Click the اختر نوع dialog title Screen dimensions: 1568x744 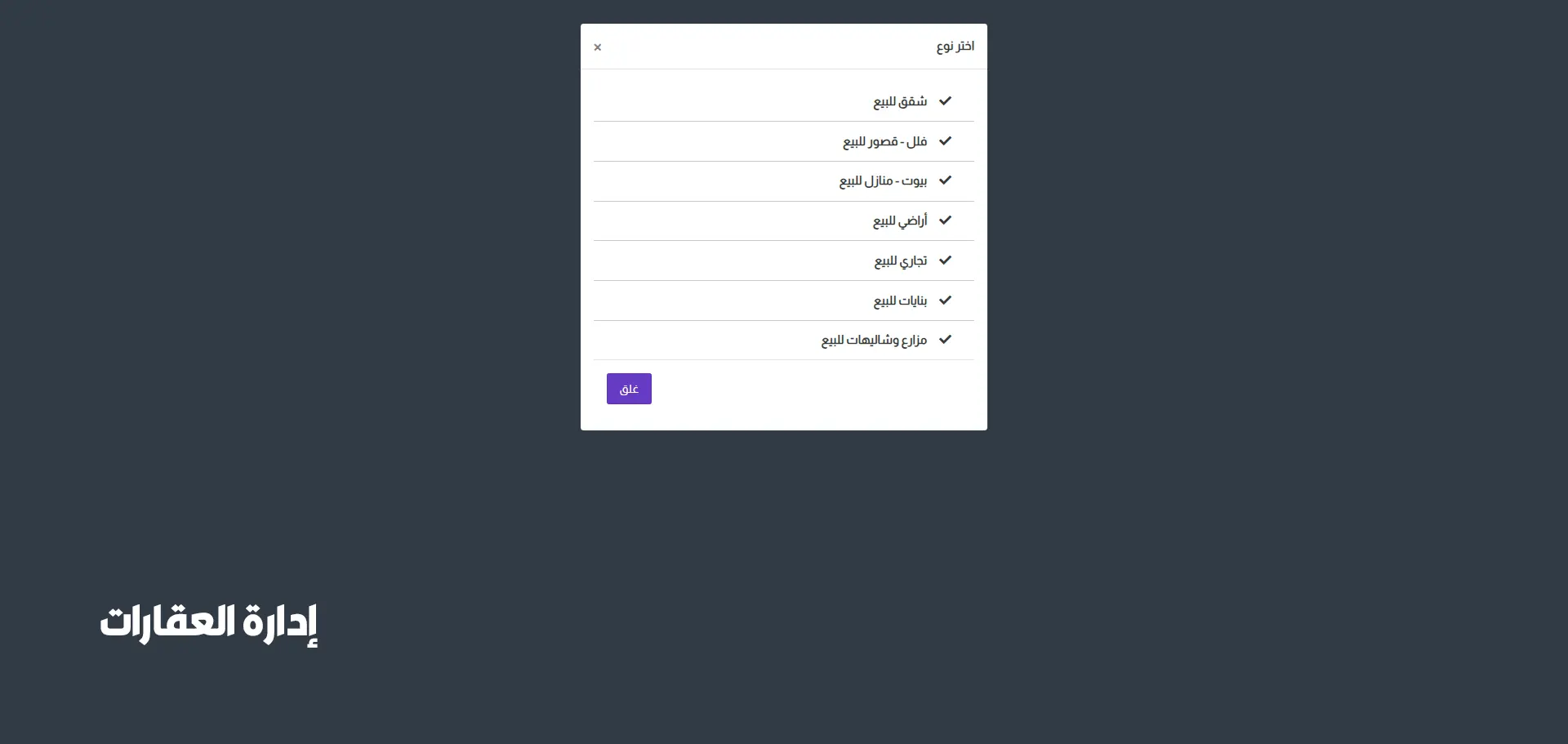coord(955,47)
